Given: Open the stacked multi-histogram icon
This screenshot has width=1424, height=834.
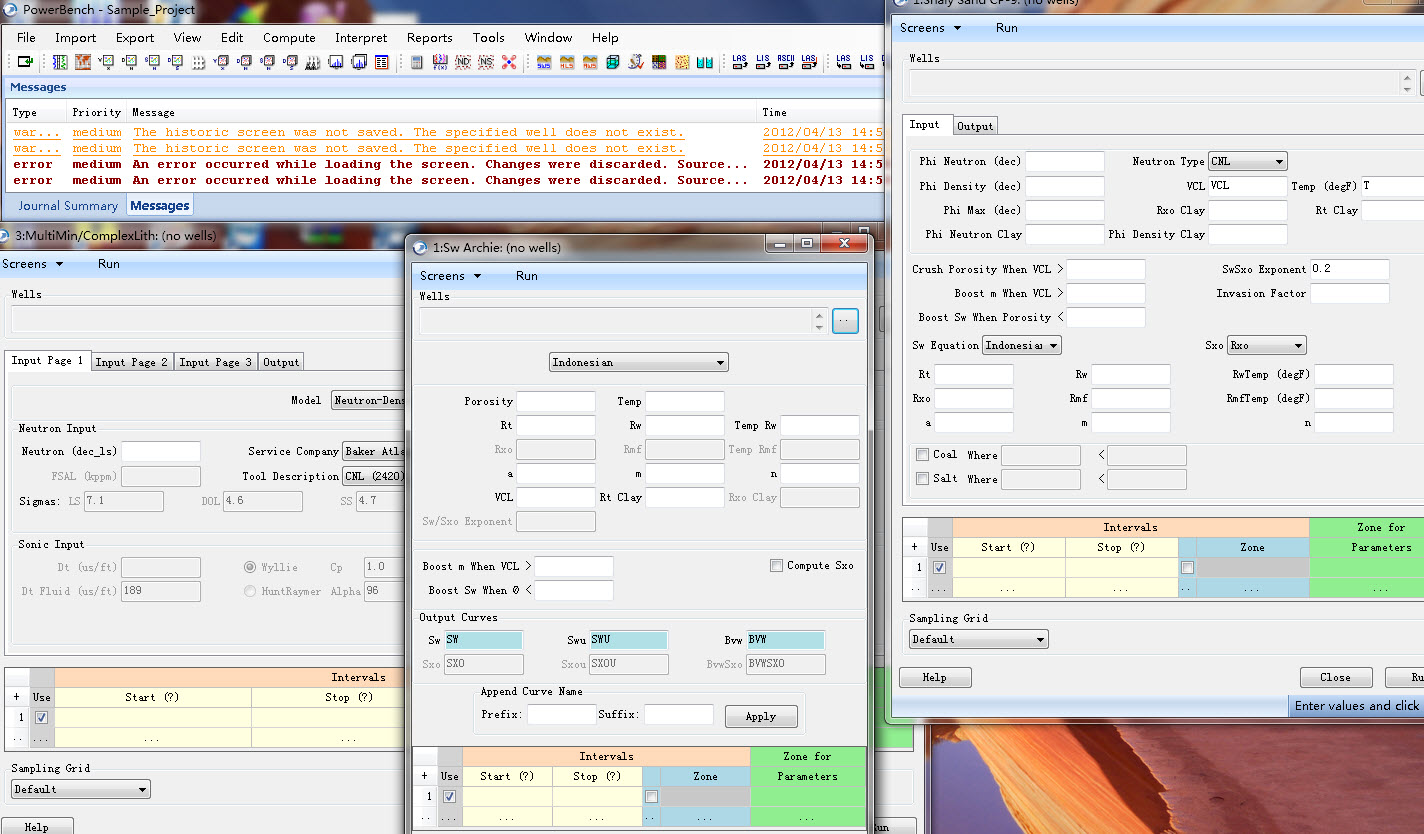Looking at the screenshot, I should [x=359, y=62].
